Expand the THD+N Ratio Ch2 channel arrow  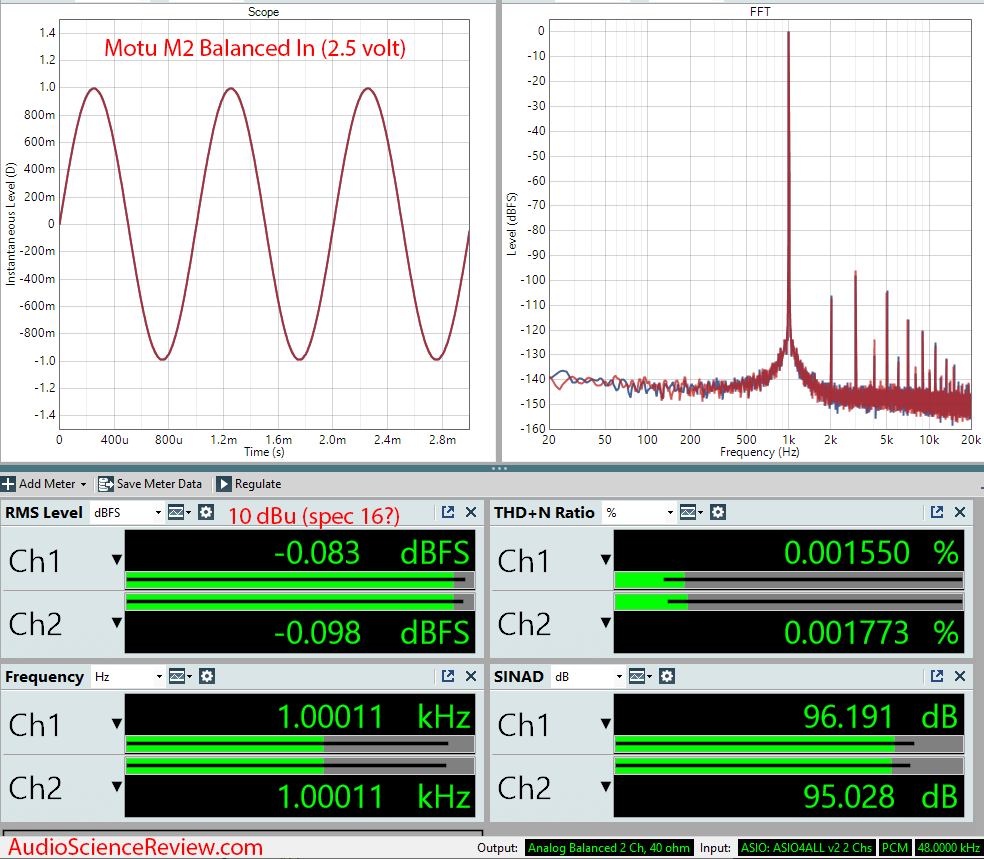click(x=606, y=622)
